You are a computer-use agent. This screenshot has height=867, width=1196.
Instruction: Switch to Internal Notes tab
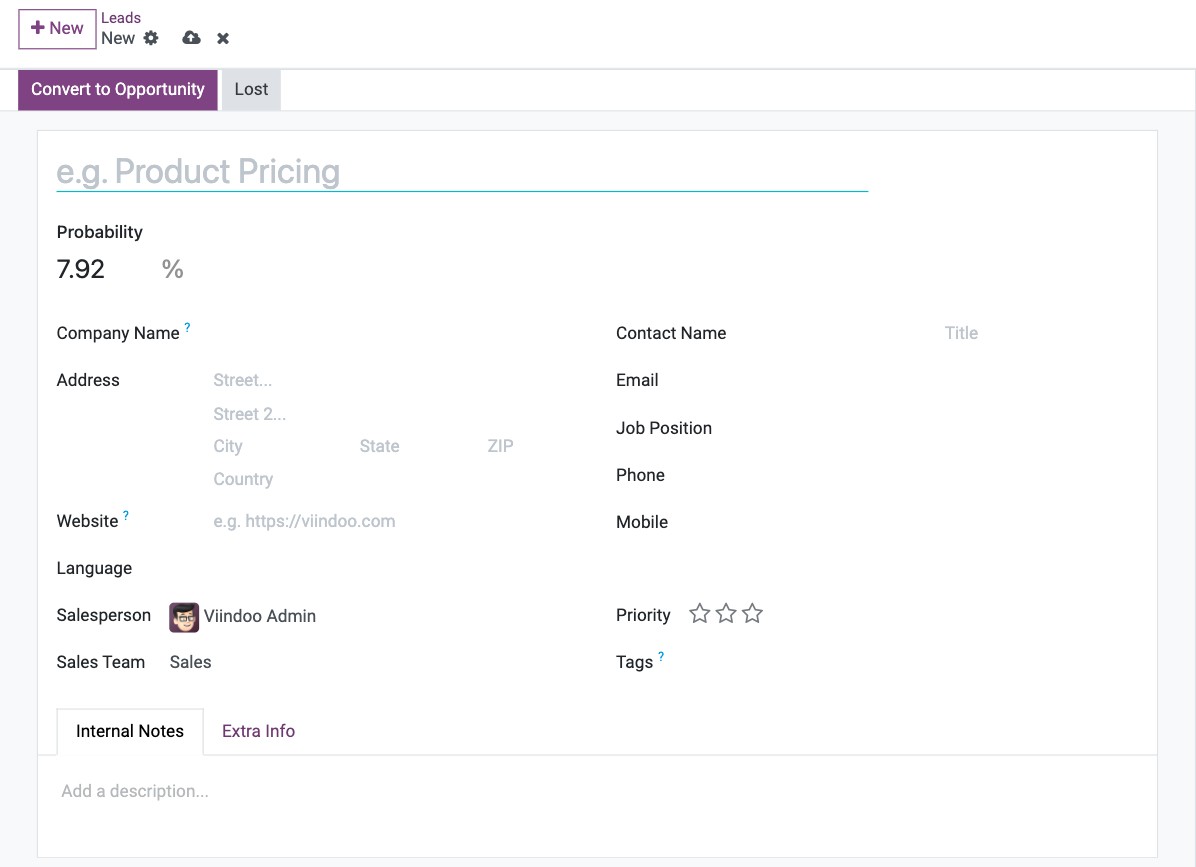(130, 731)
